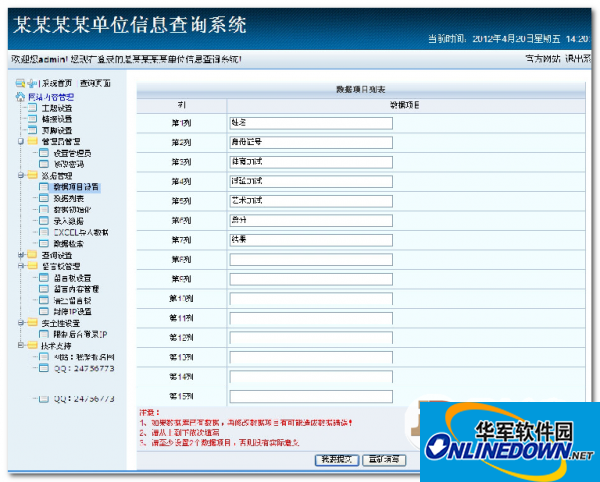The image size is (600, 482).
Task: Click the page icon beside 修改密码
Action: point(44,164)
